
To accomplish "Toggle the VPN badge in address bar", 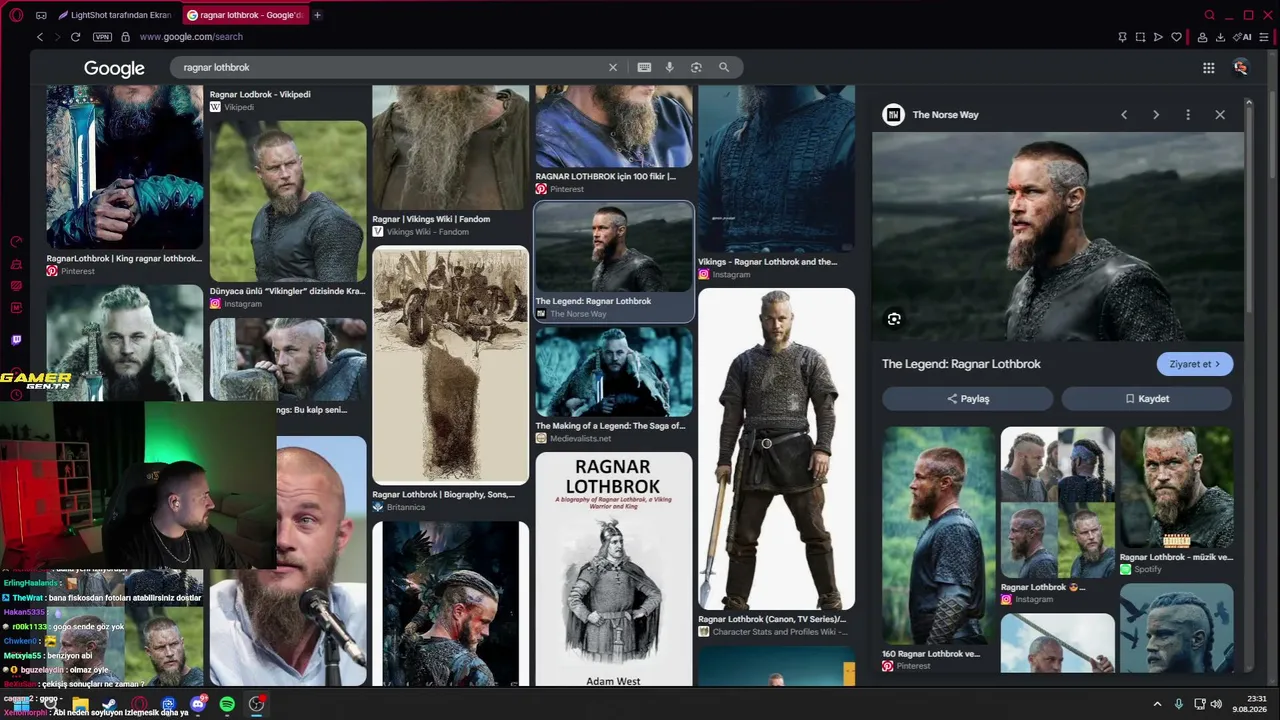I will pyautogui.click(x=102, y=37).
